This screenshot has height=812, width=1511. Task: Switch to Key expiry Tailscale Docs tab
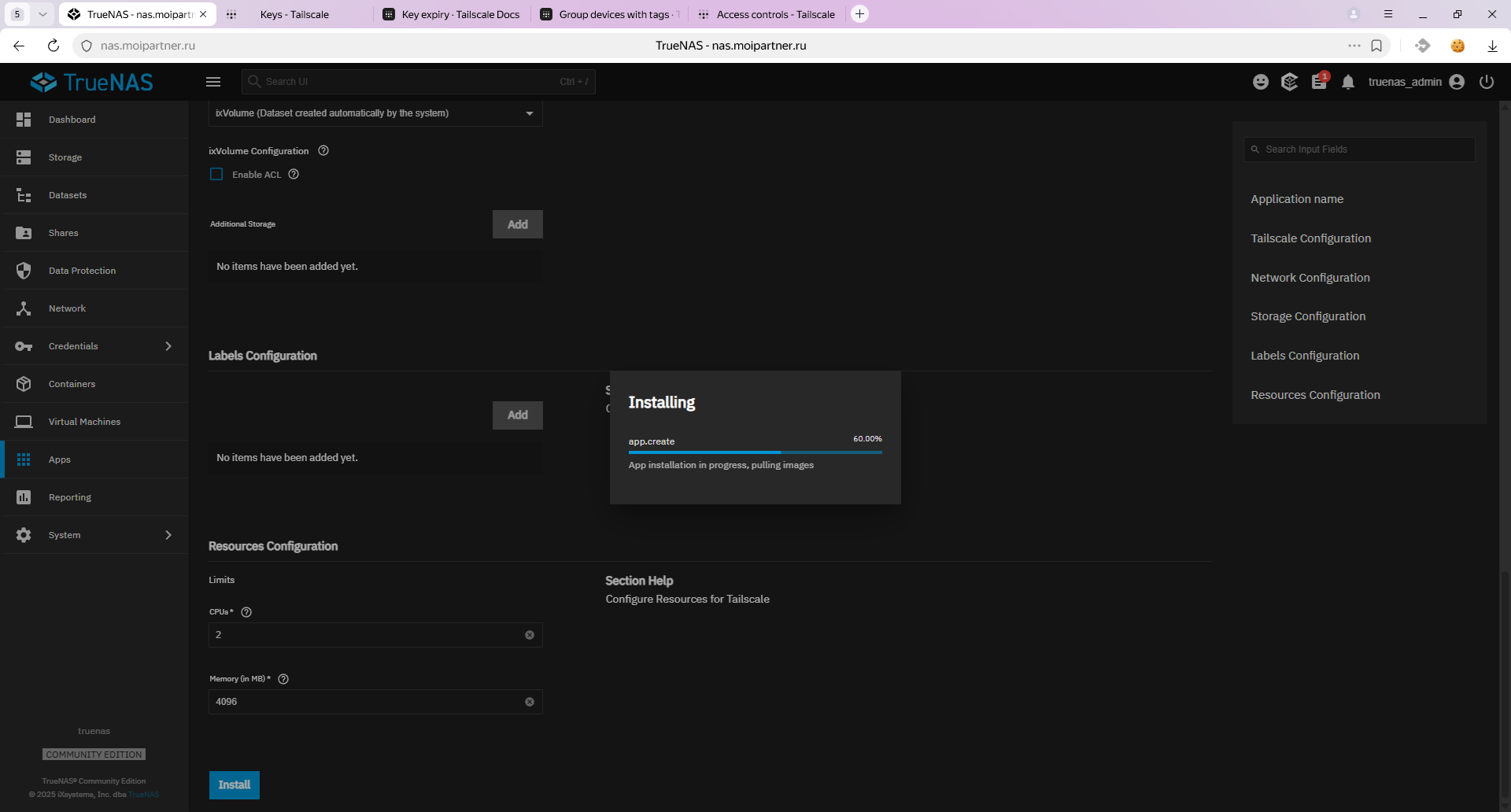(x=452, y=14)
